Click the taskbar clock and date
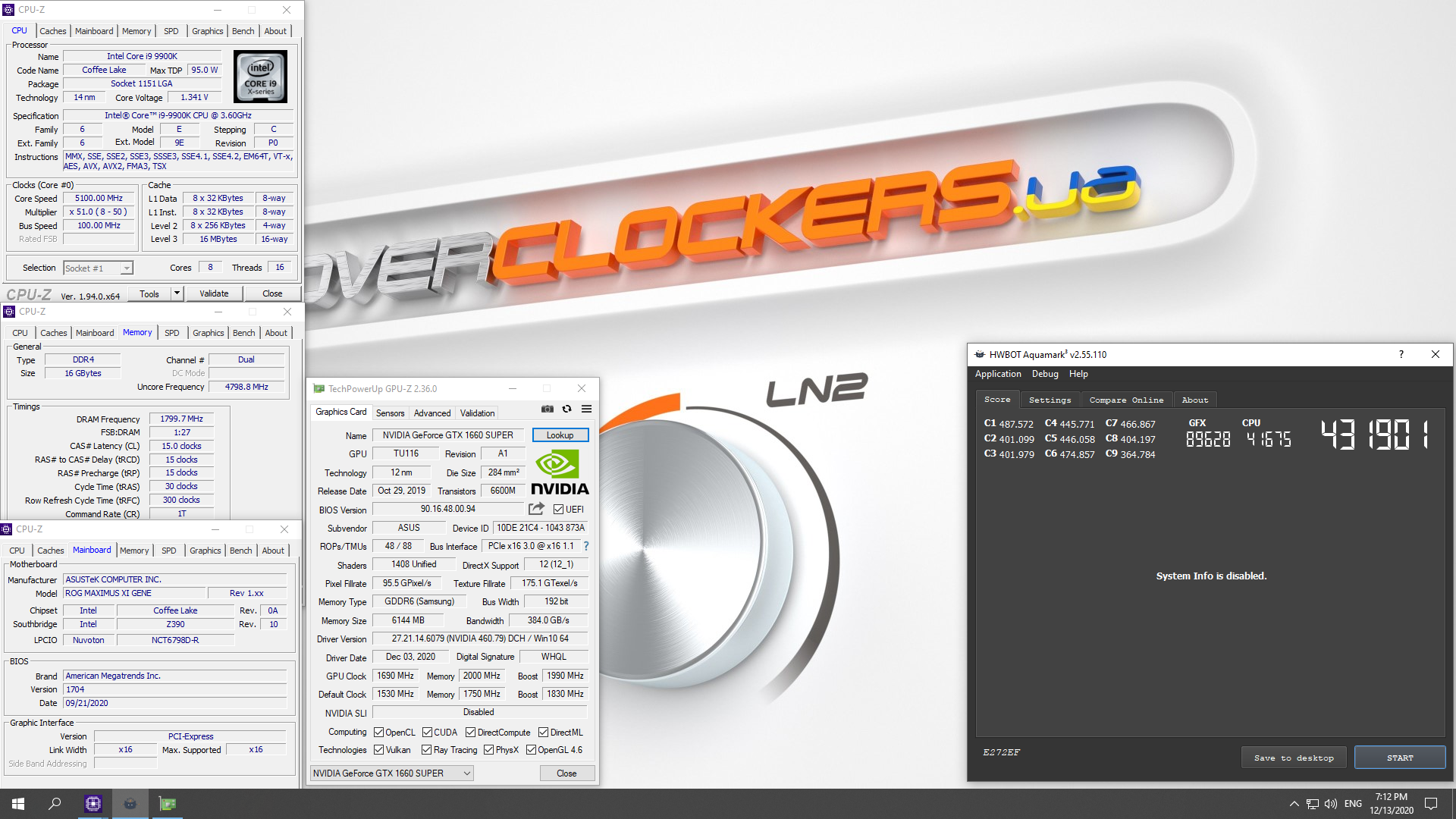This screenshot has width=1456, height=819. point(1391,804)
